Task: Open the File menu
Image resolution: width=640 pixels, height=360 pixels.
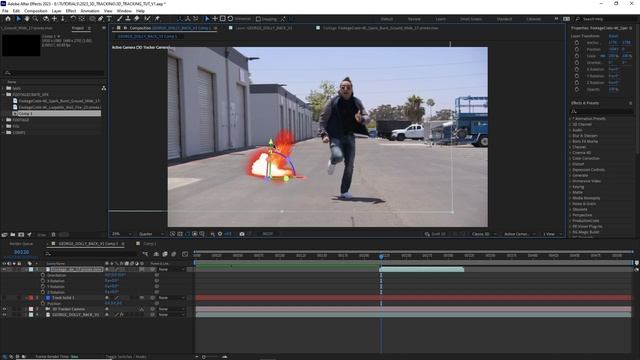Action: 5,11
